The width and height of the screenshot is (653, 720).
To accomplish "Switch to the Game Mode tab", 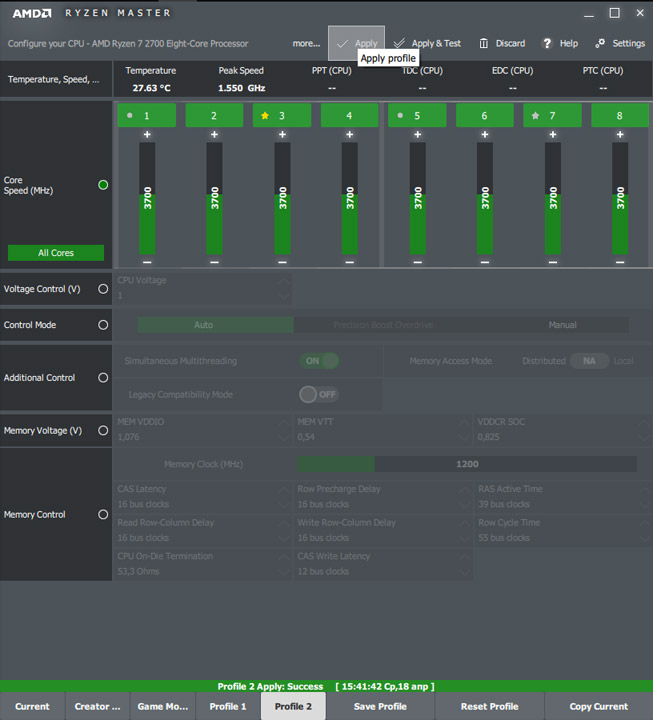I will (163, 706).
